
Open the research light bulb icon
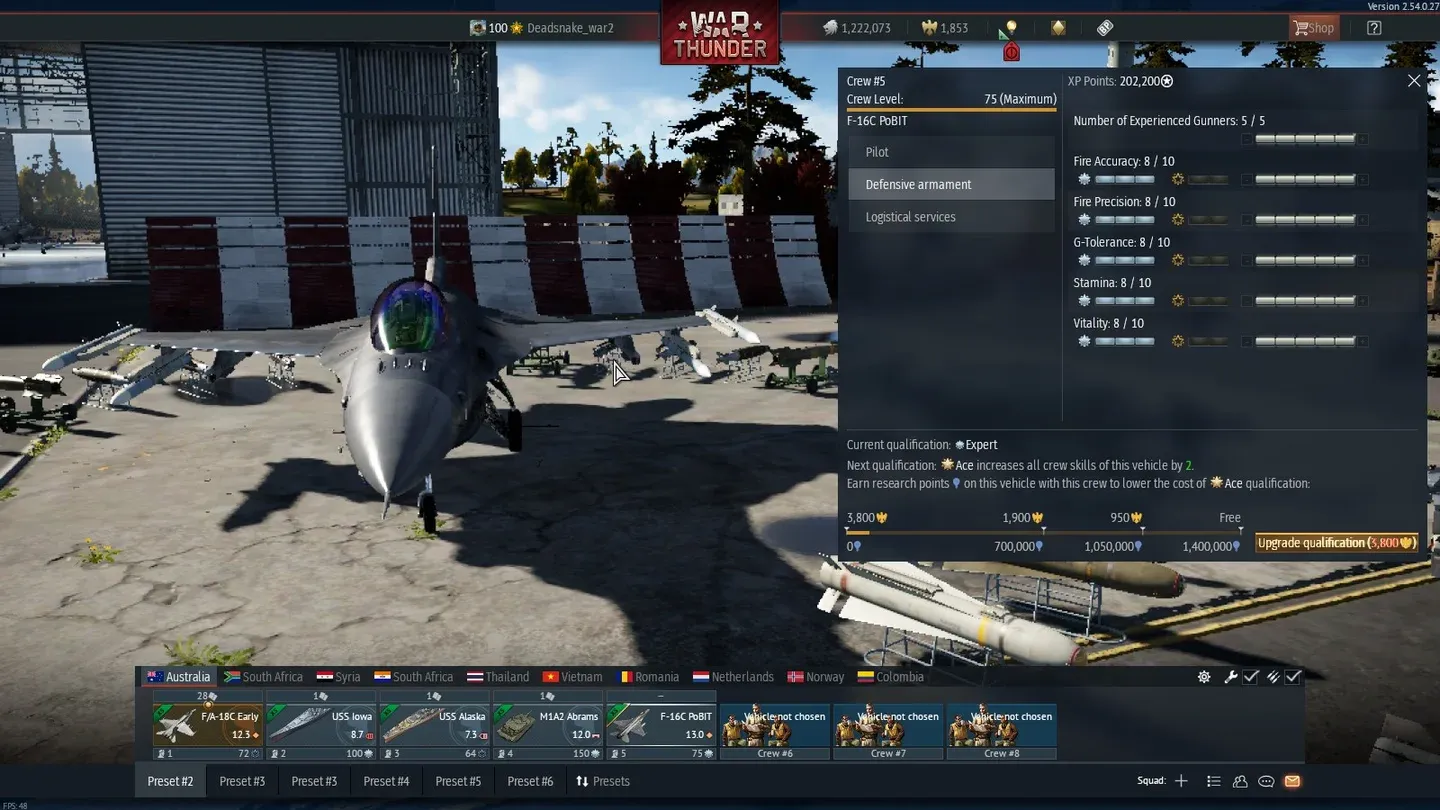click(x=1011, y=28)
